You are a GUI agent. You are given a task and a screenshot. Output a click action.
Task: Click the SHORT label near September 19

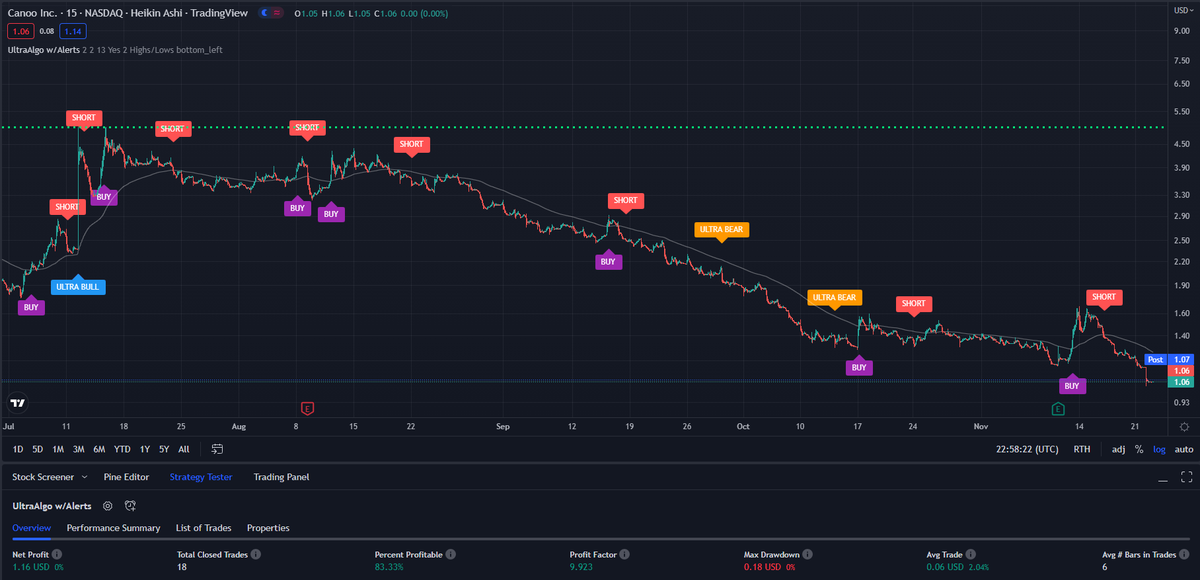click(x=626, y=202)
